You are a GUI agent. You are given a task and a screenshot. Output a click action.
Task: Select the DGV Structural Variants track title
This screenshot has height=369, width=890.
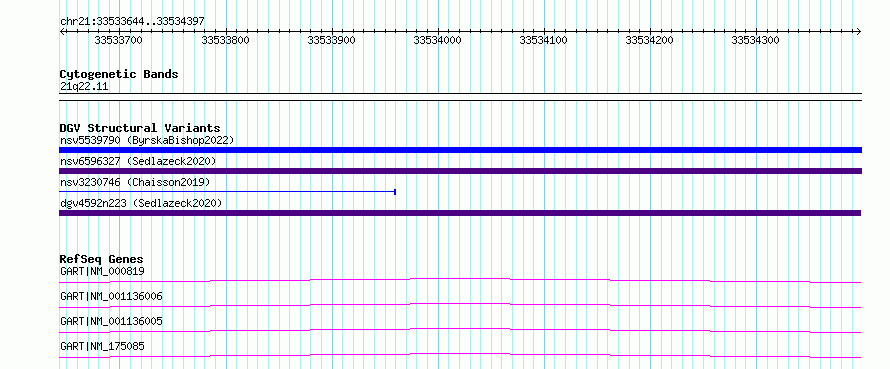[x=140, y=128]
